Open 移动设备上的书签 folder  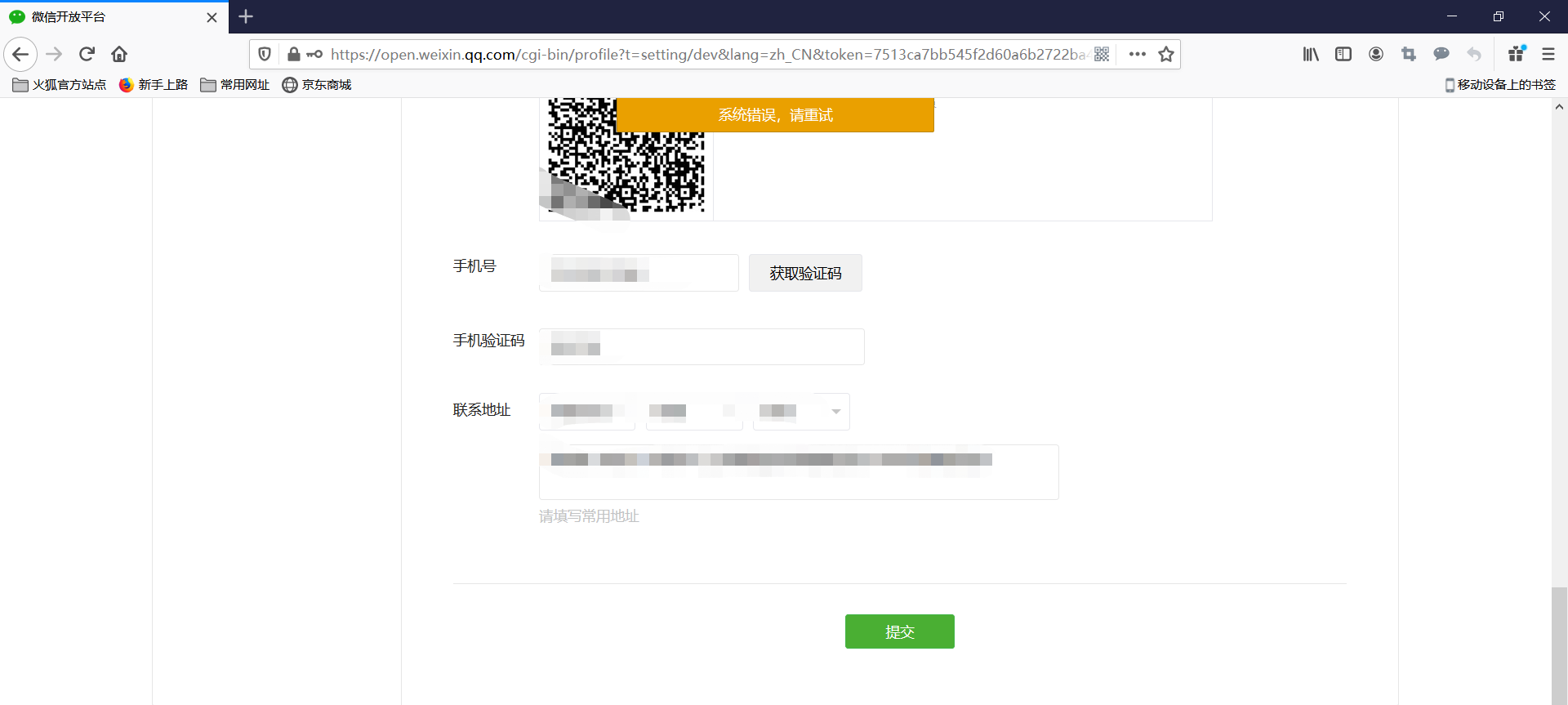click(x=1500, y=85)
